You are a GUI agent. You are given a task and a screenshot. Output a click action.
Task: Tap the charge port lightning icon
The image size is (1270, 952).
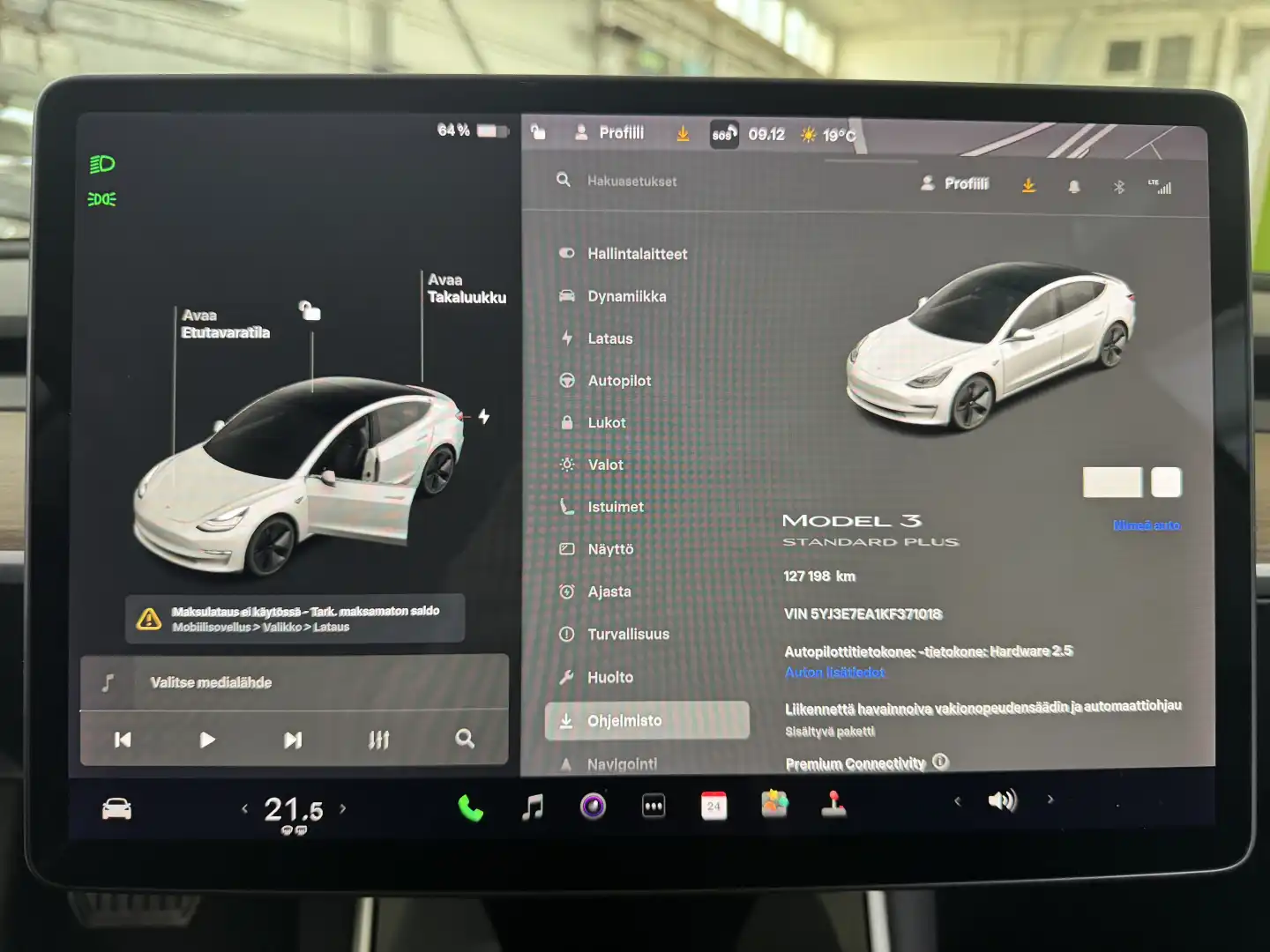point(484,416)
